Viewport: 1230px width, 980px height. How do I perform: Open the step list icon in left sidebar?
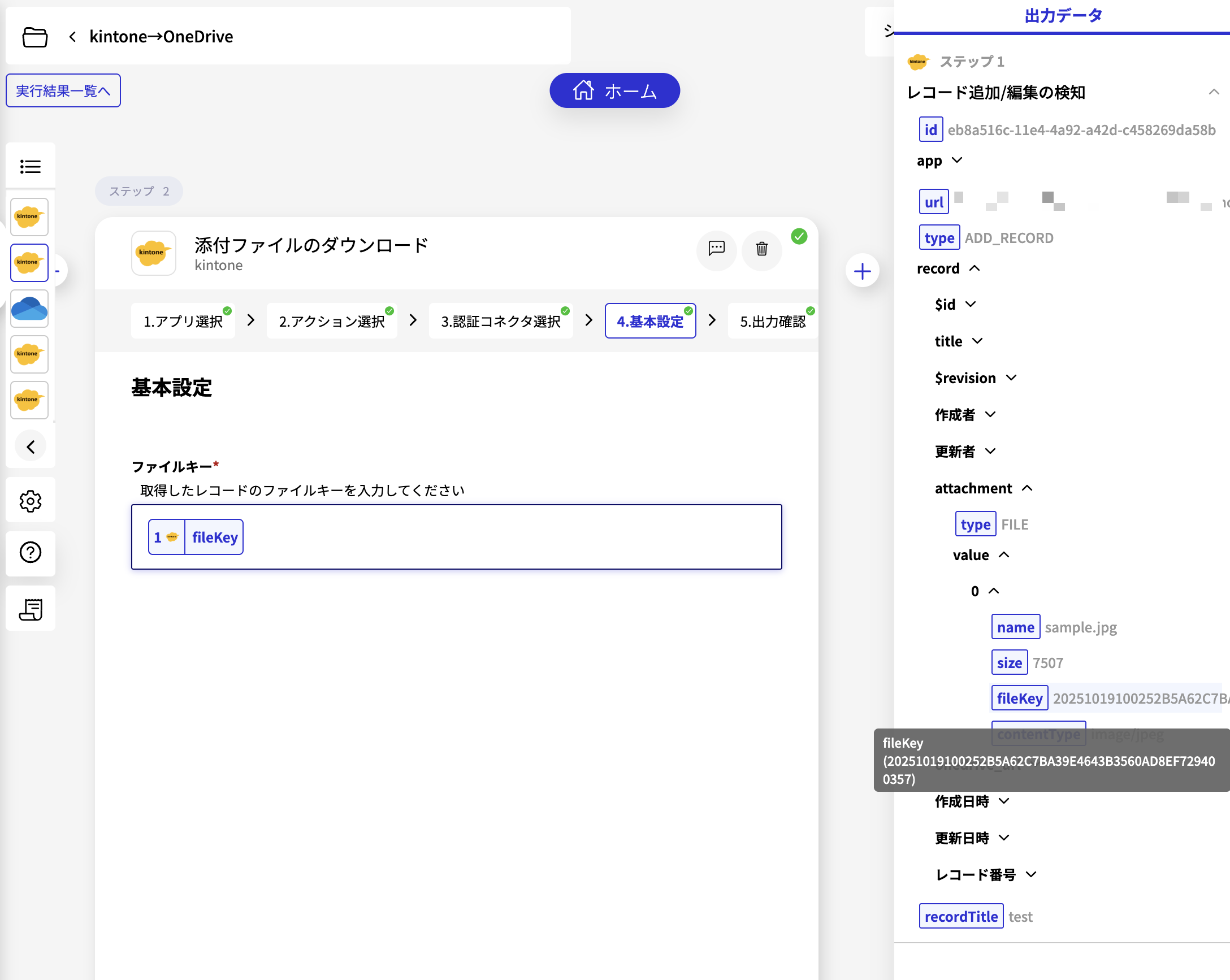tap(30, 166)
